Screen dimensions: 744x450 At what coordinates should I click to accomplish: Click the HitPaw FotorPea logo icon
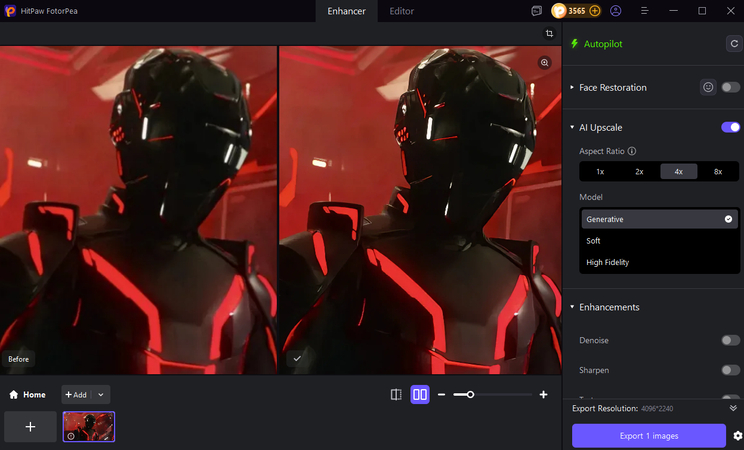click(x=10, y=10)
